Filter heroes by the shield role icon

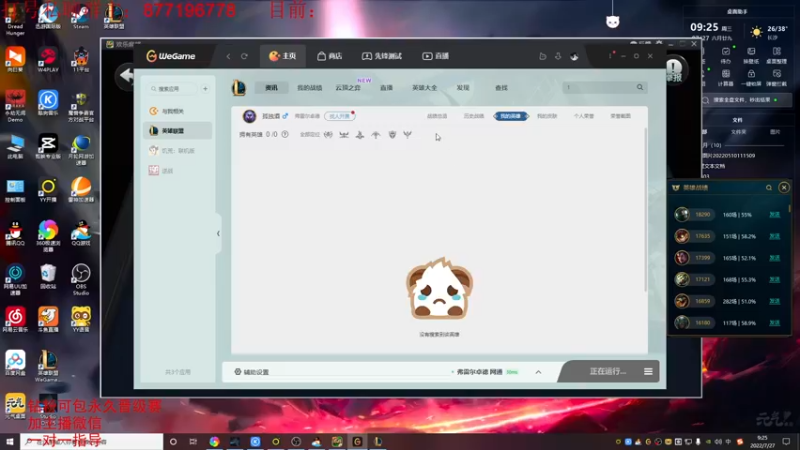[x=392, y=135]
